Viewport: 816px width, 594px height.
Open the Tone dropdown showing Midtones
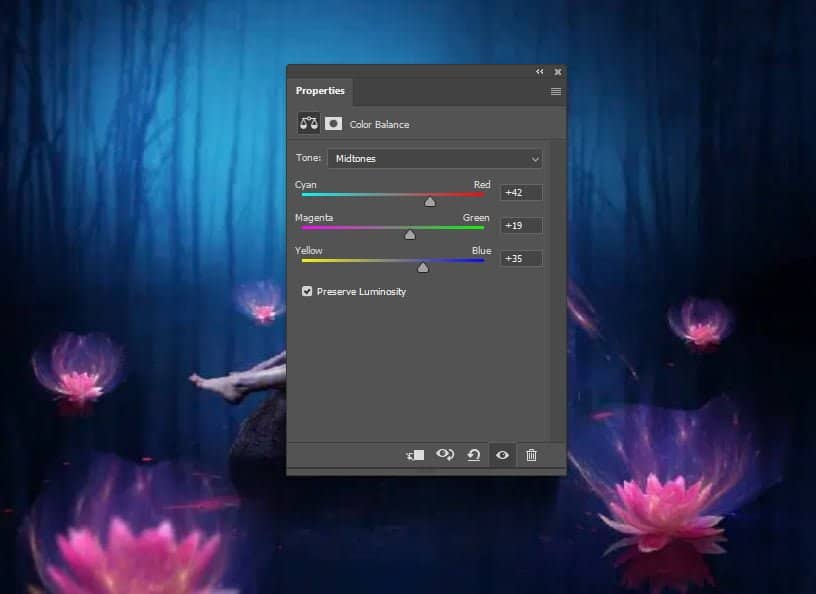[x=434, y=158]
